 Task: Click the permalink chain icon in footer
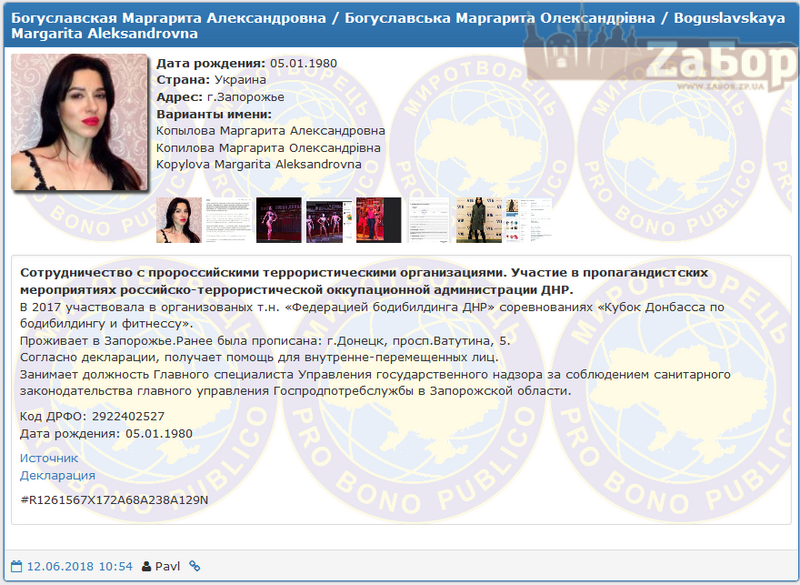(195, 566)
